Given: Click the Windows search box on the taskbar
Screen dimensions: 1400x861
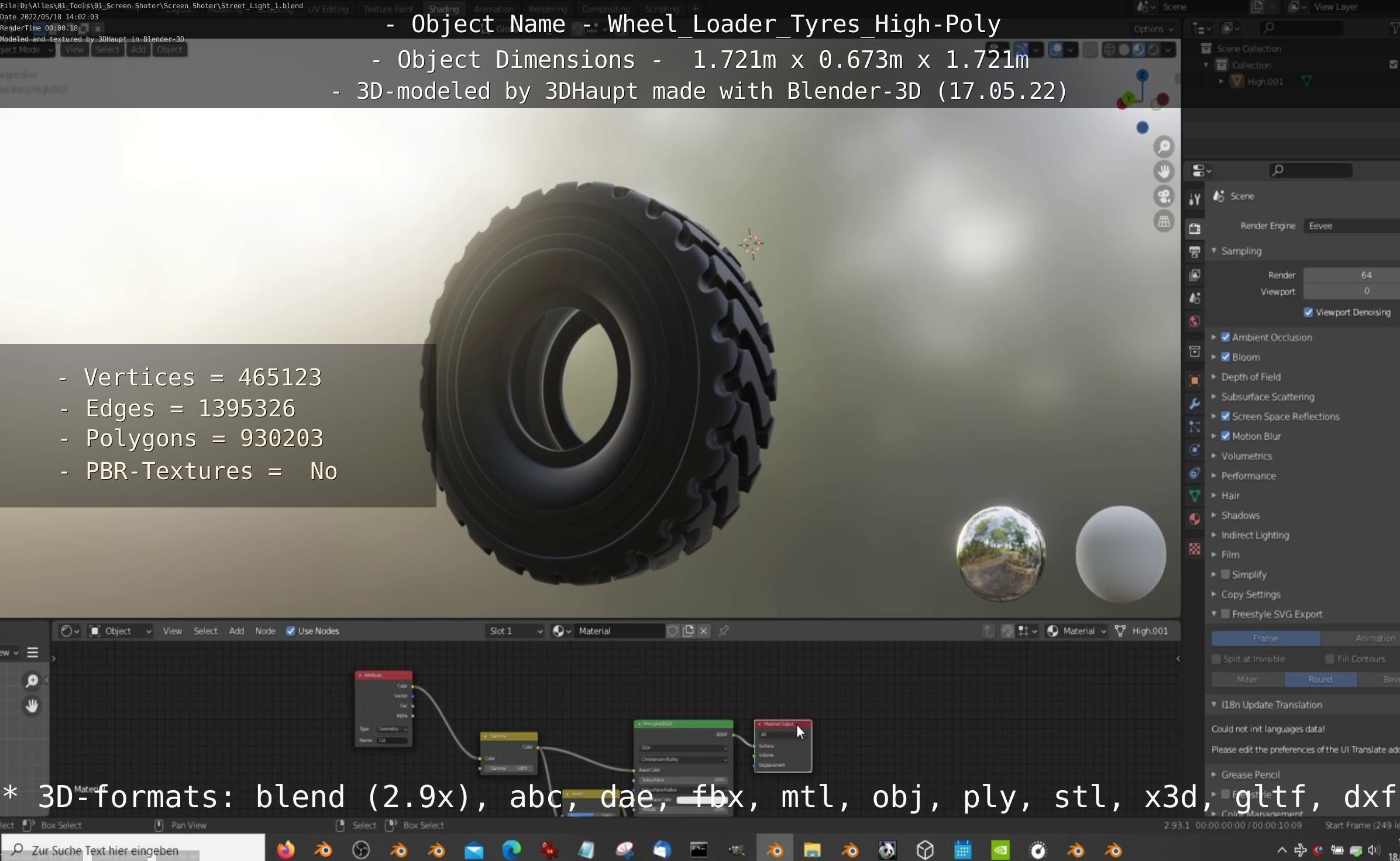Looking at the screenshot, I should point(133,849).
